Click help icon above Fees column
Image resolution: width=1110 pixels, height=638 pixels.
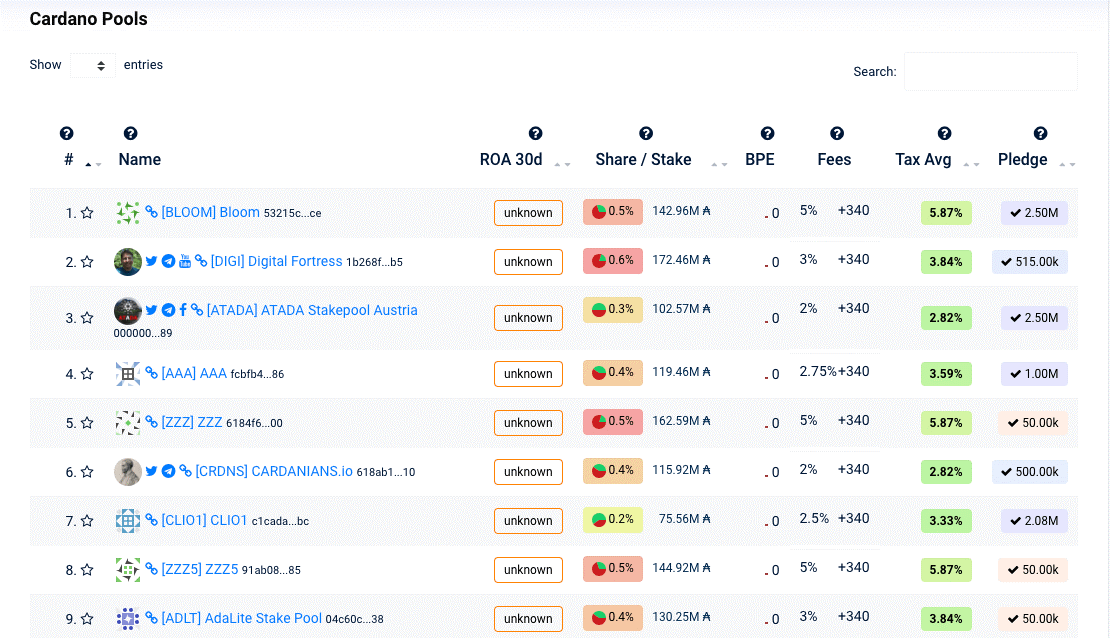[837, 133]
